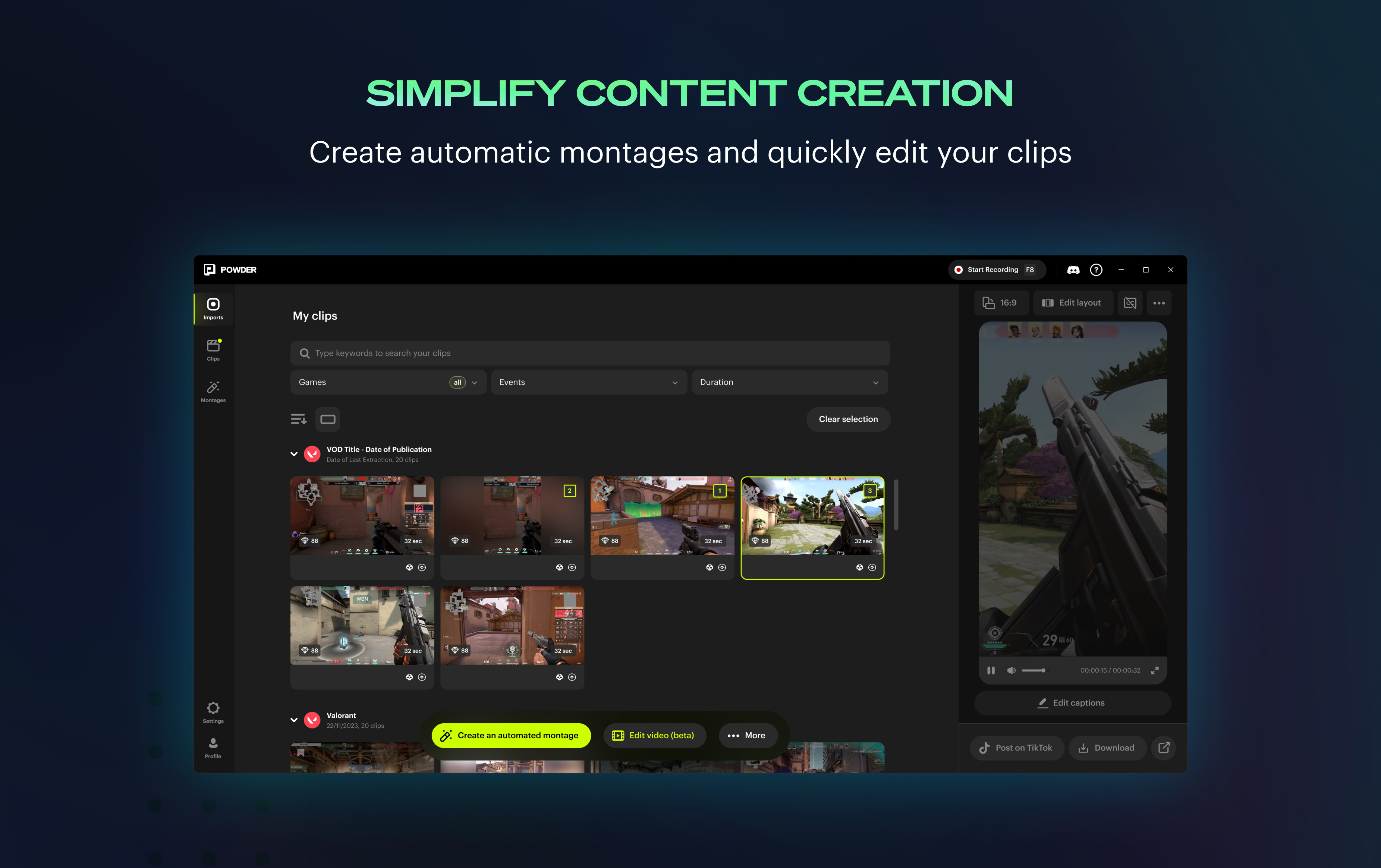Screen dimensions: 1381x868
Task: Open the Montages section
Action: (213, 391)
